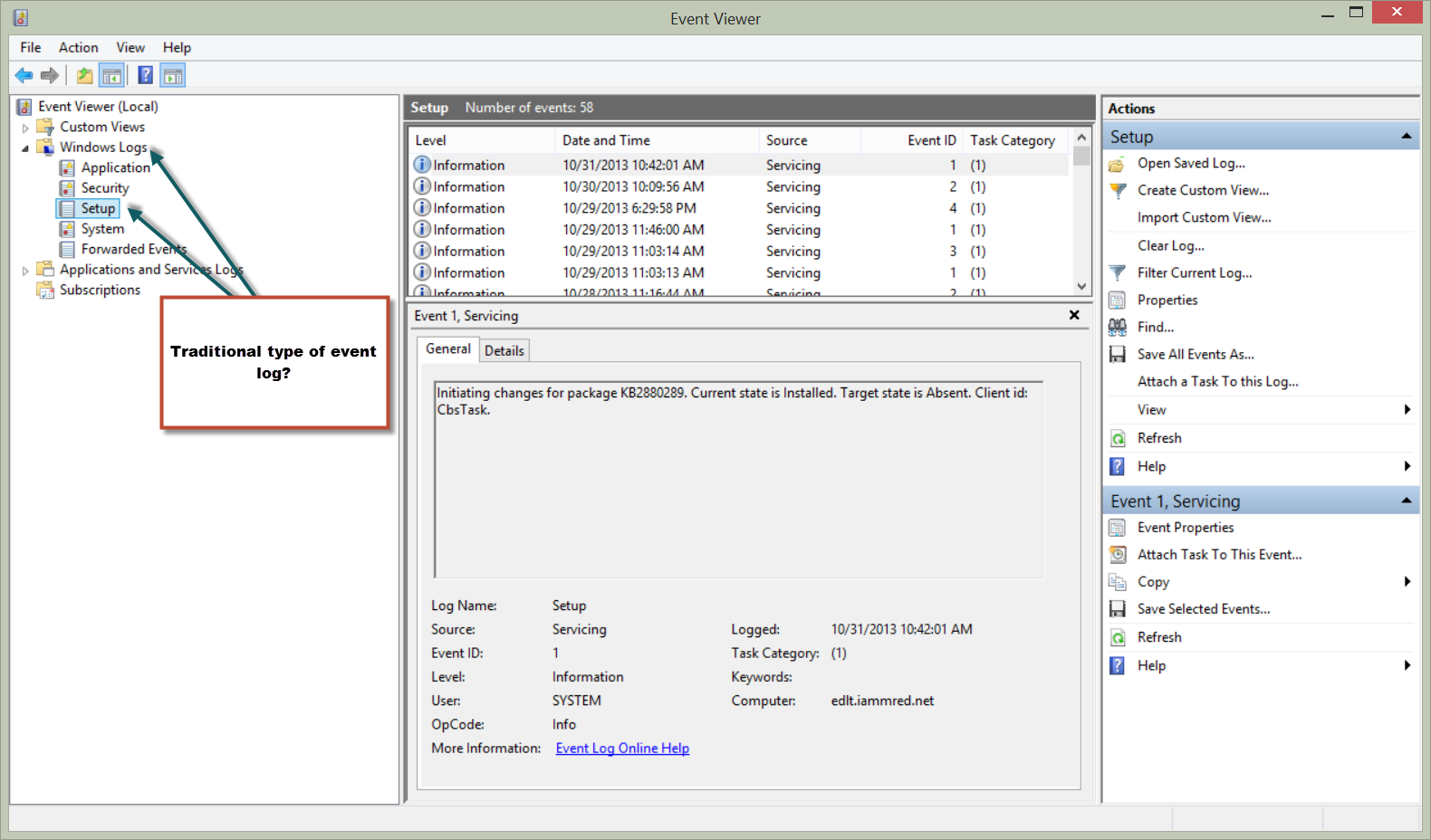Click Refresh icon under Event 1, Servicing
1431x840 pixels.
click(1118, 638)
